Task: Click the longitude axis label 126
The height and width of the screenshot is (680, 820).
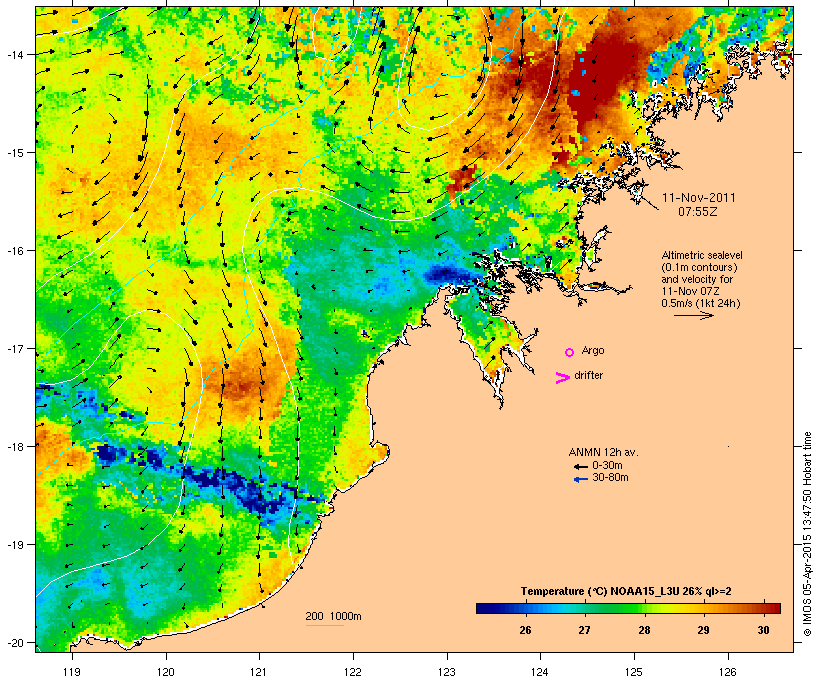Action: point(727,672)
